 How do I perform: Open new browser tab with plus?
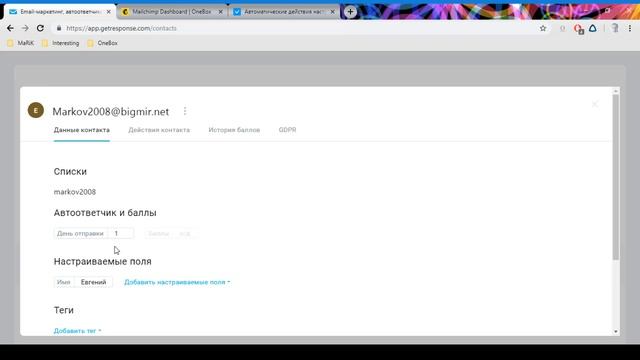(350, 12)
